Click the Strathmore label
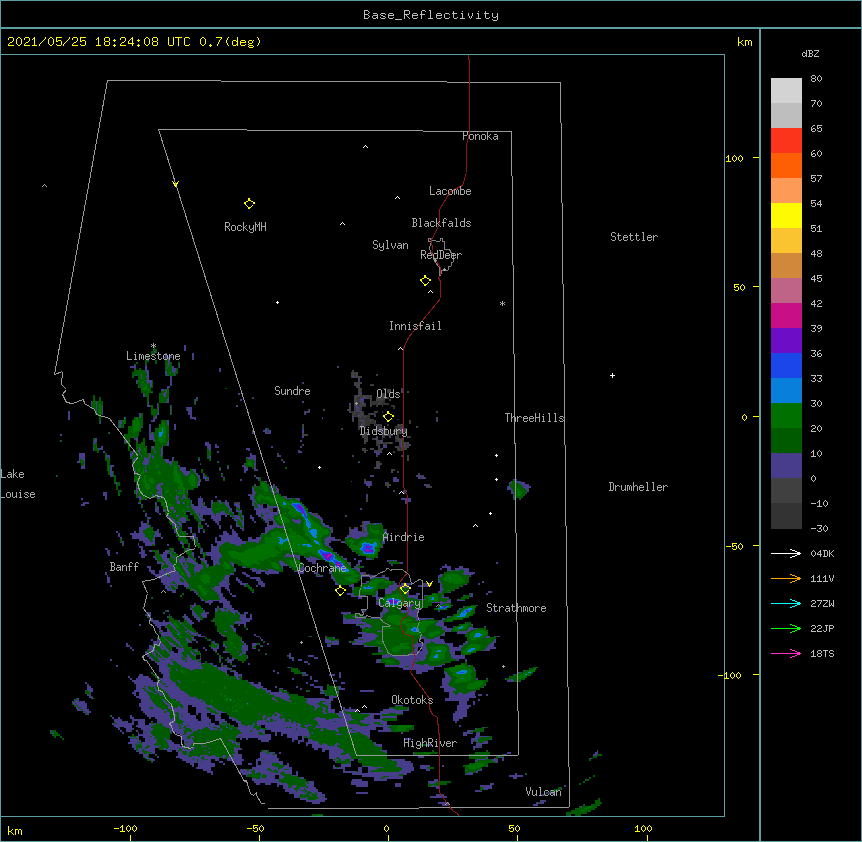The height and width of the screenshot is (842, 862). (x=516, y=608)
